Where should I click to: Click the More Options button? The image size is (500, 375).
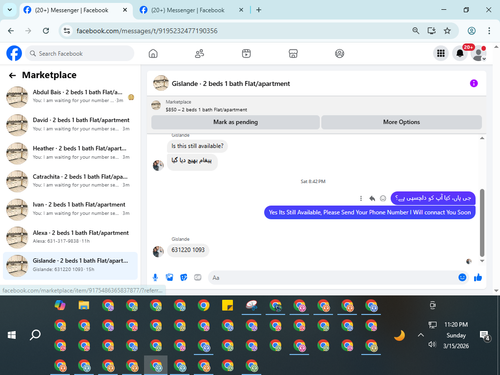(401, 122)
